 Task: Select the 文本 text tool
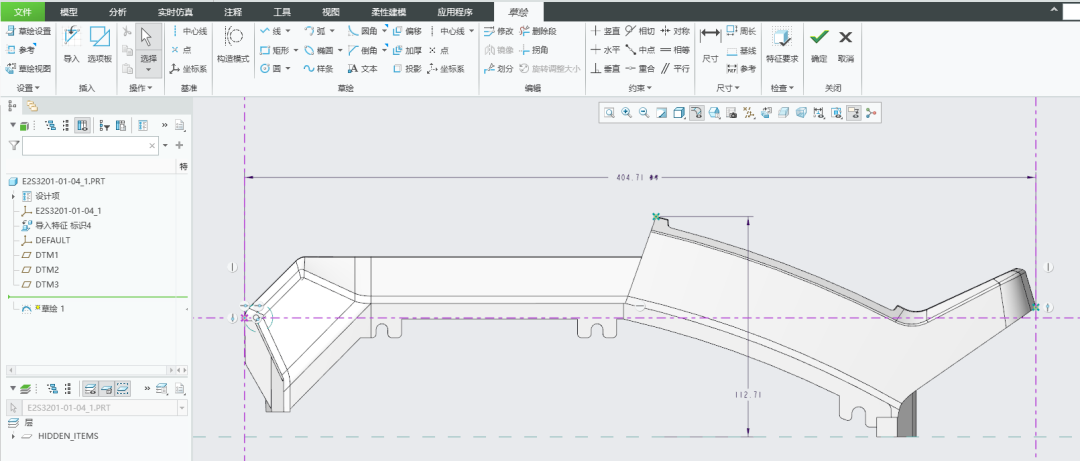point(362,69)
